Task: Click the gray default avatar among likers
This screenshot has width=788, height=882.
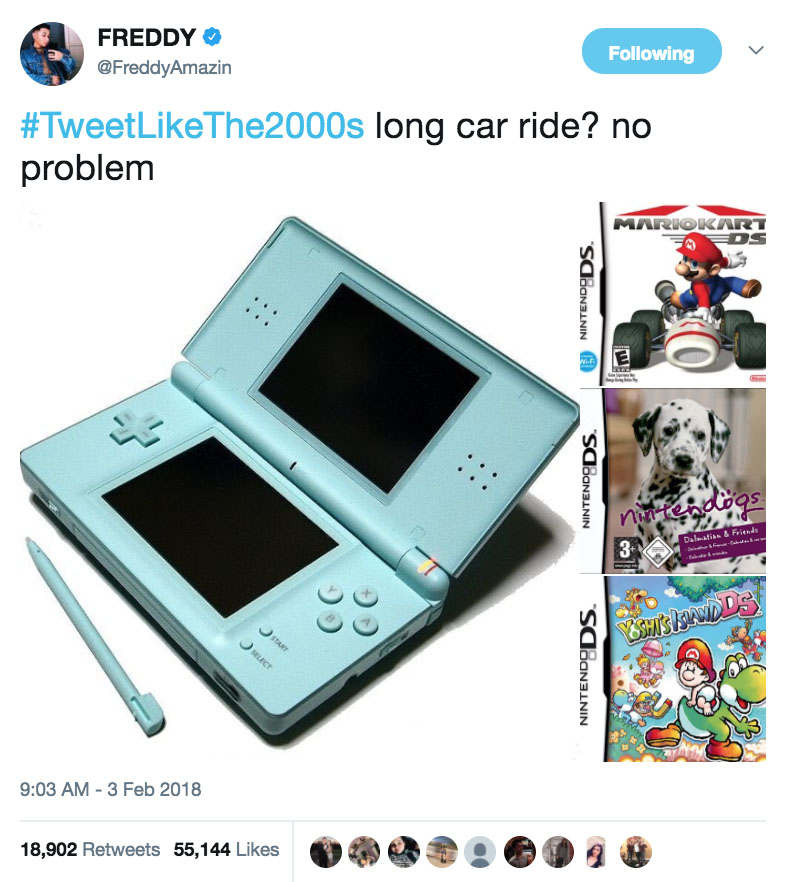Action: coord(479,852)
